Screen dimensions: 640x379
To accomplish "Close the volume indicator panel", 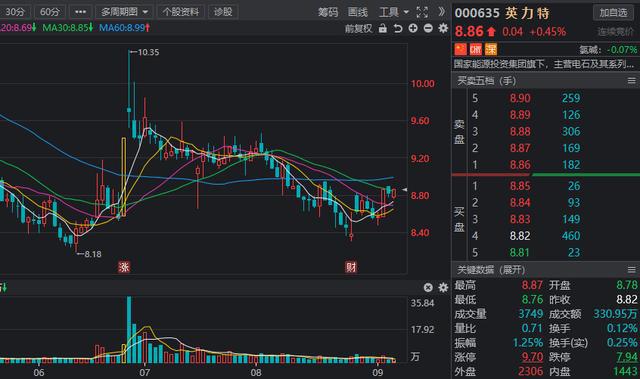I will click(x=428, y=288).
